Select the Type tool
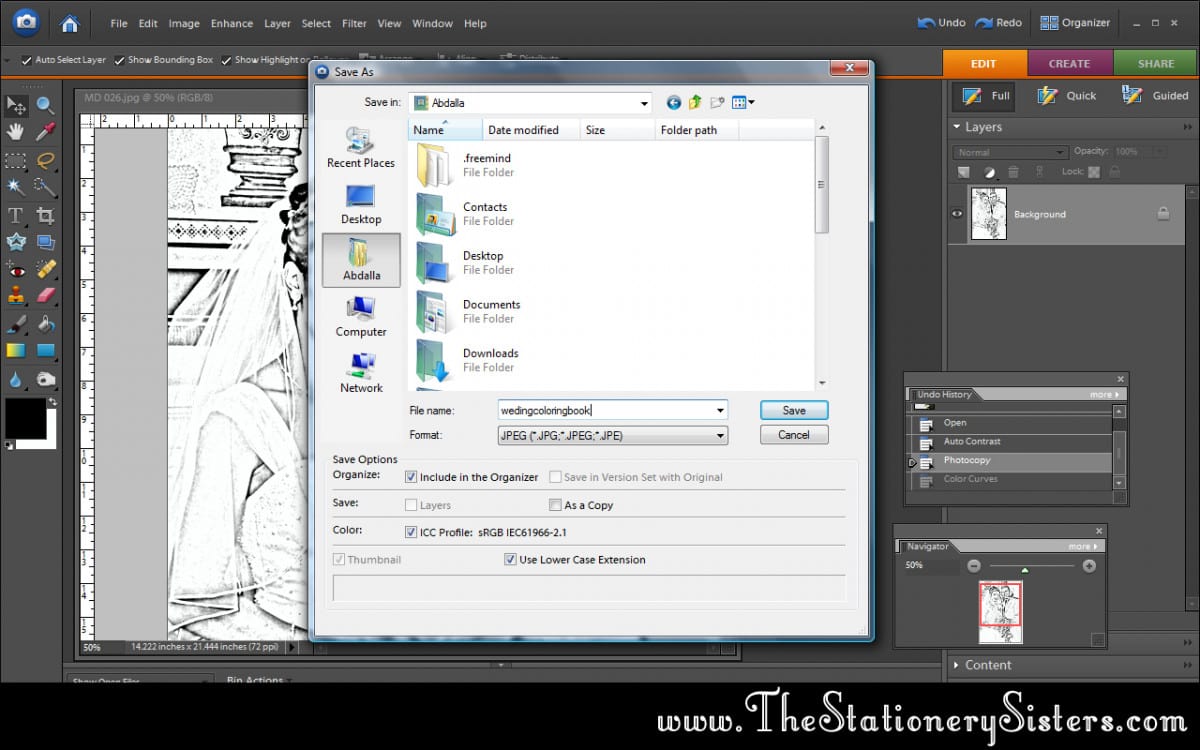The image size is (1200, 750). [x=16, y=214]
